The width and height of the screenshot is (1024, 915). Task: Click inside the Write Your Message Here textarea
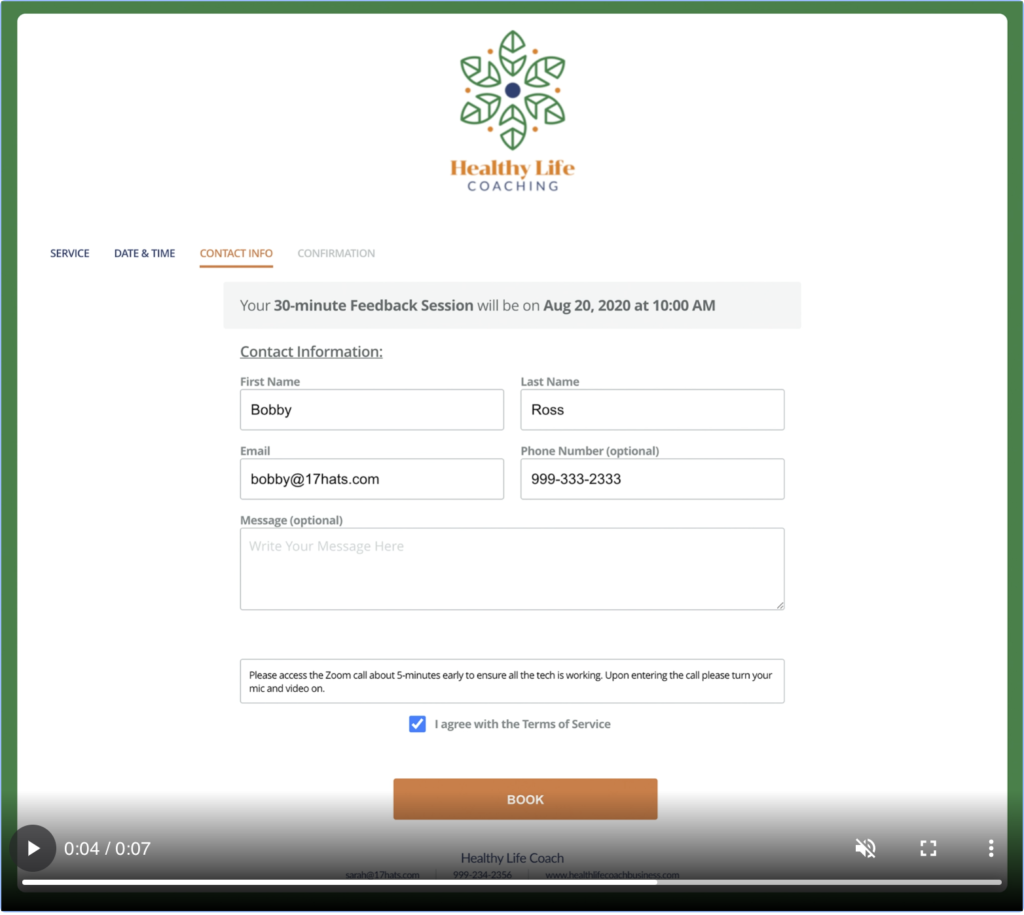point(512,568)
